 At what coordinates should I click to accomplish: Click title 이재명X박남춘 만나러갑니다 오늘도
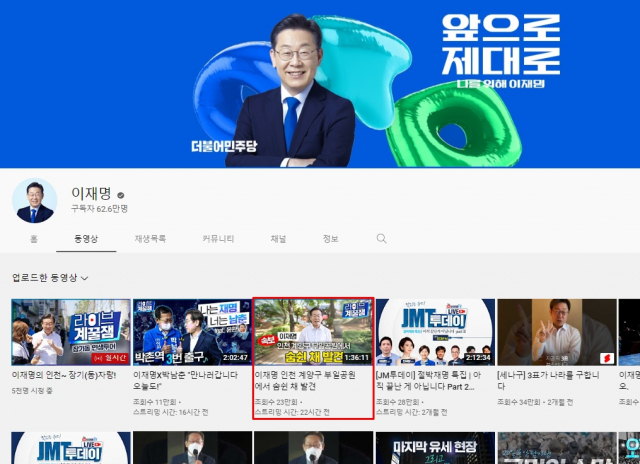185,380
